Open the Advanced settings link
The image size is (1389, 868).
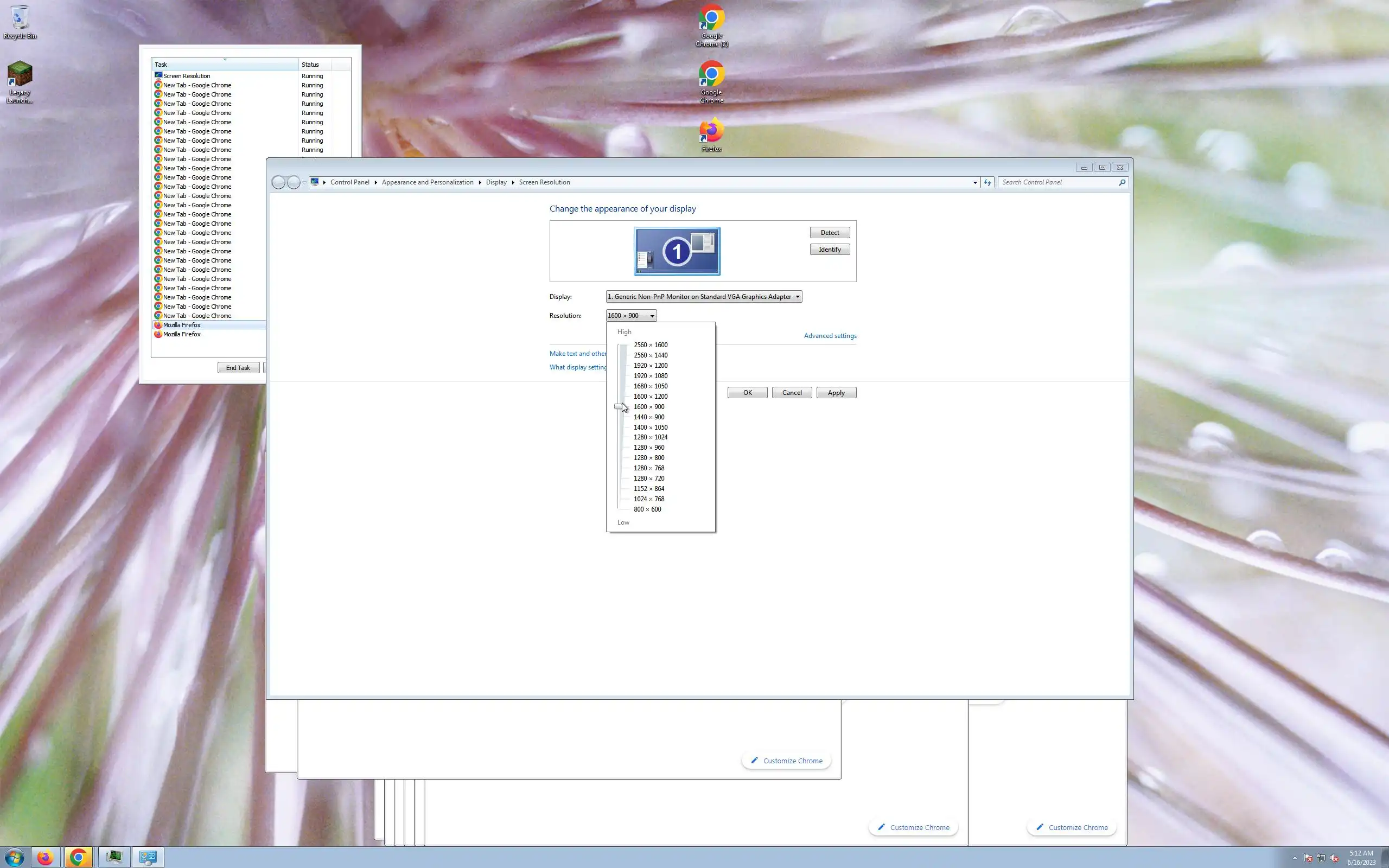click(830, 336)
